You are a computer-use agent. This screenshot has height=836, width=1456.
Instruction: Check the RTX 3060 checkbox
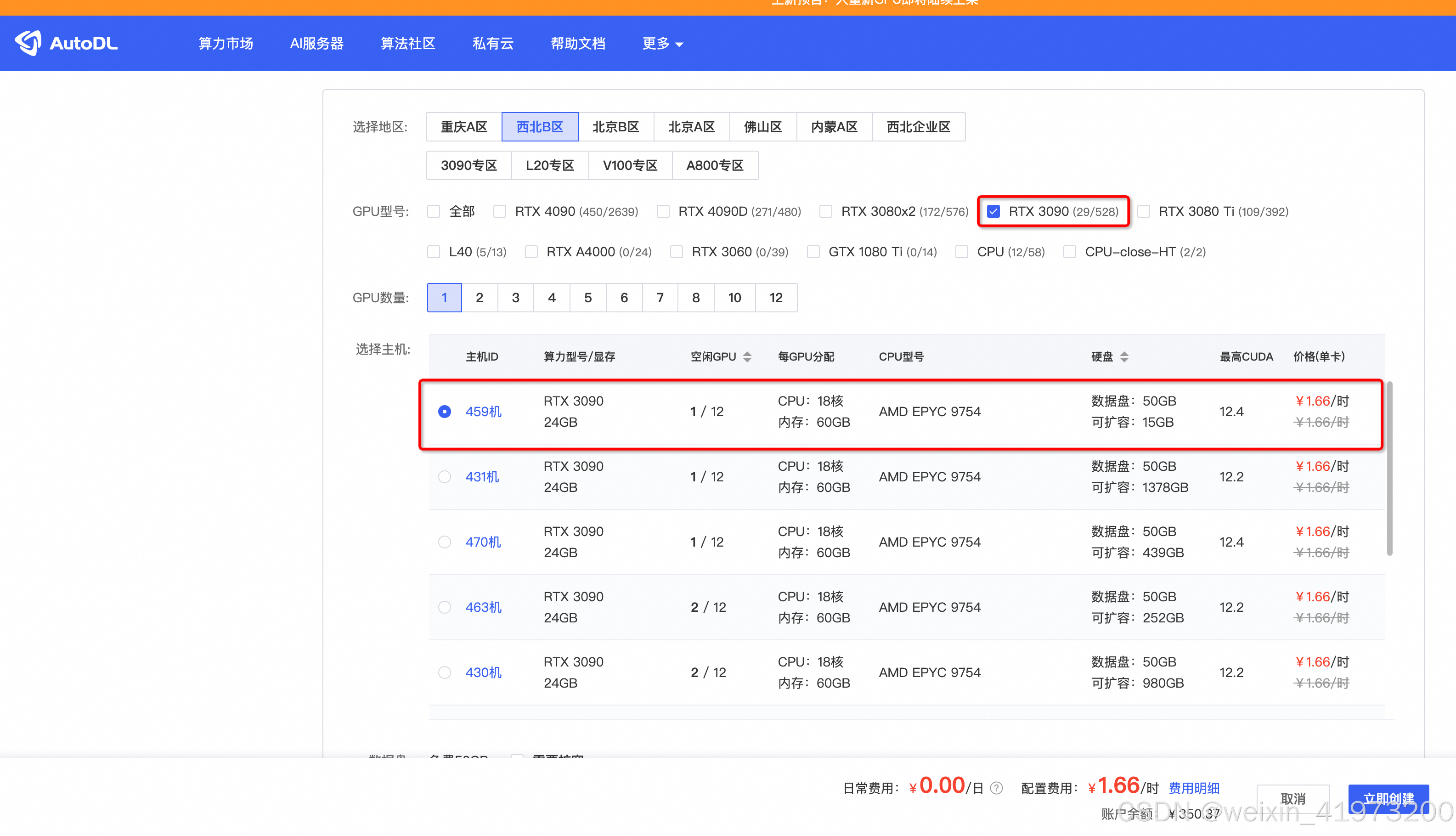point(676,252)
